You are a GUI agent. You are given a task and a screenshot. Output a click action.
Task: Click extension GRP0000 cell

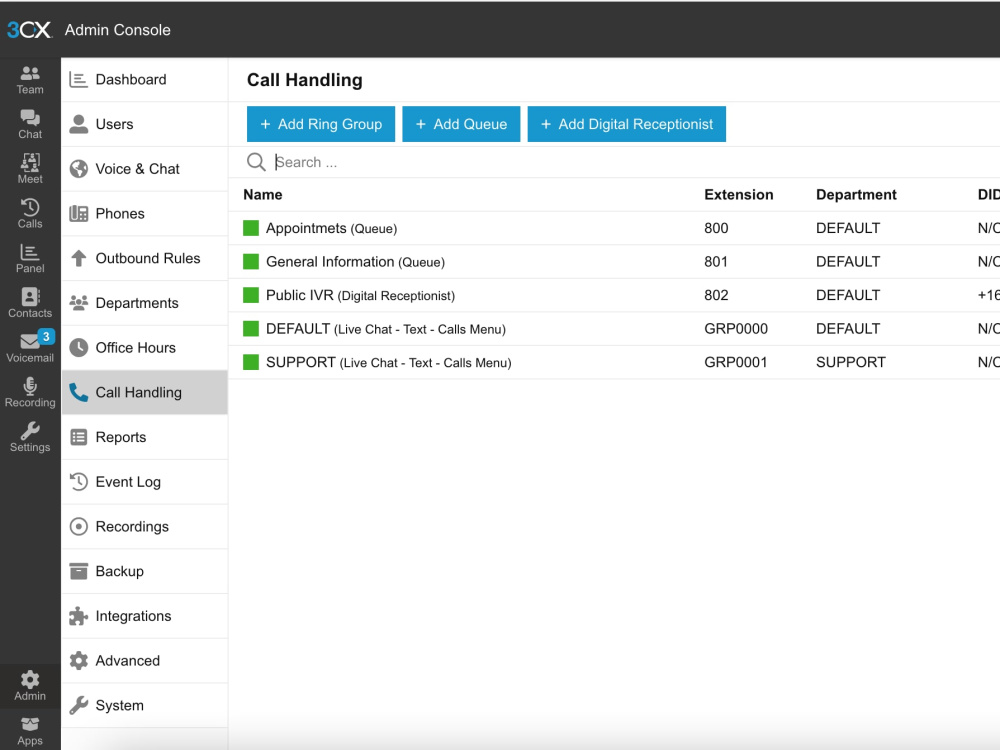point(736,329)
